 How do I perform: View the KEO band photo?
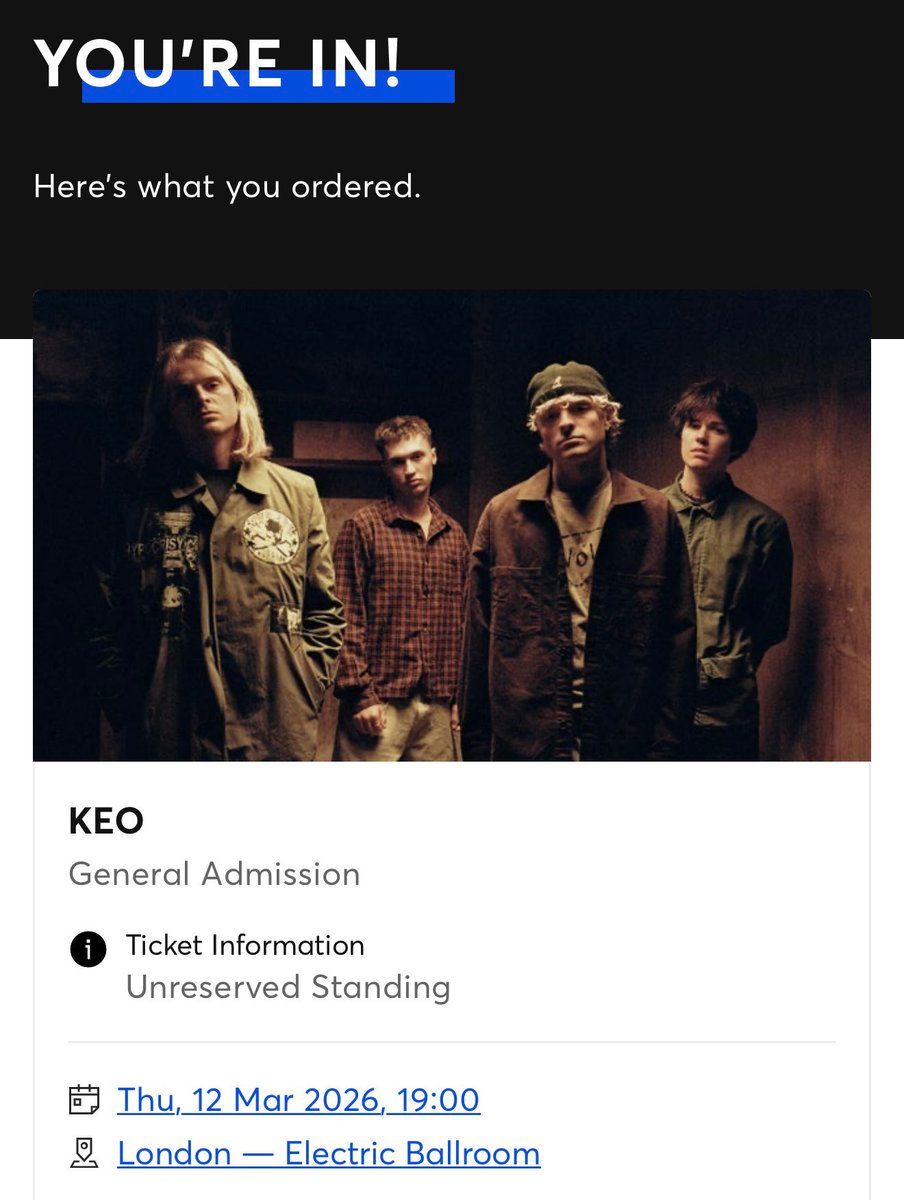[x=452, y=522]
